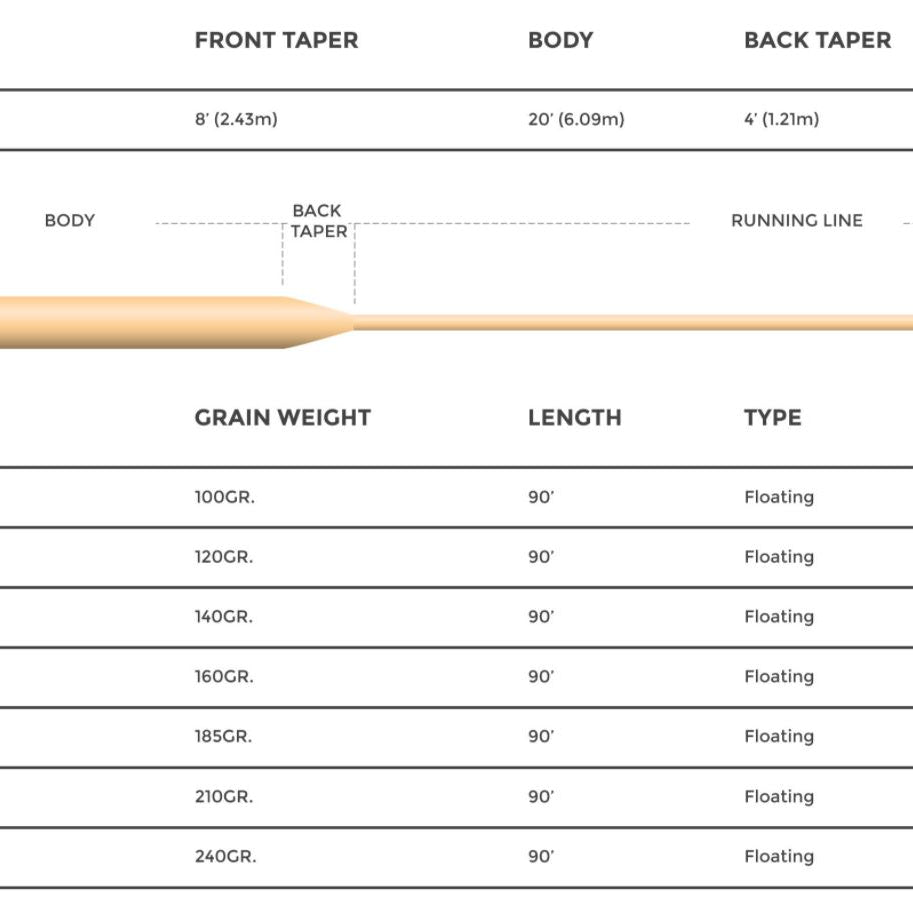Image resolution: width=913 pixels, height=913 pixels.
Task: Click the FRONT TAPER column header
Action: (276, 41)
